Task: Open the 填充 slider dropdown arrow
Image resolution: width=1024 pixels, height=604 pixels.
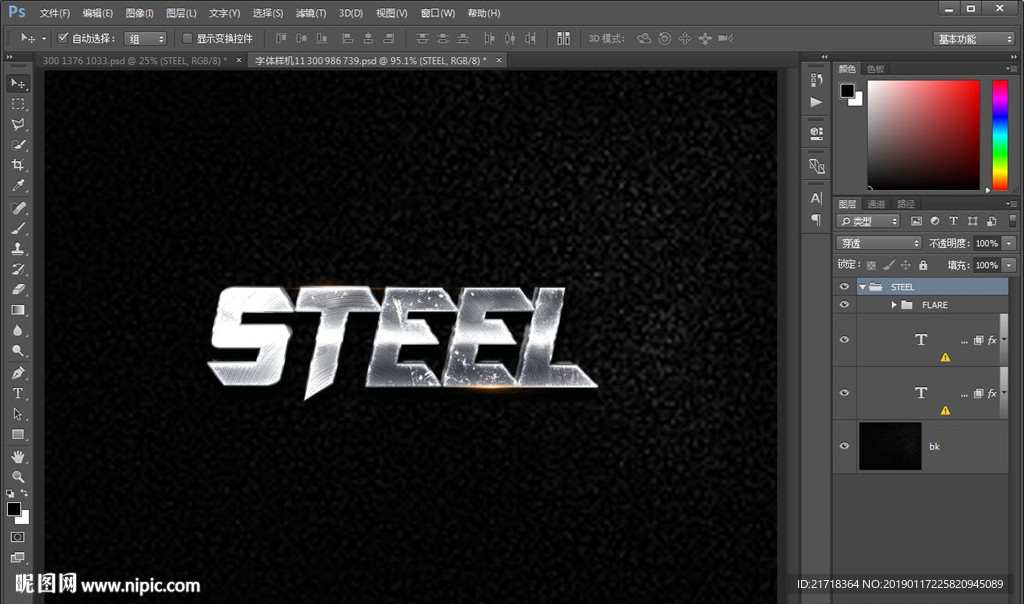Action: [1010, 265]
